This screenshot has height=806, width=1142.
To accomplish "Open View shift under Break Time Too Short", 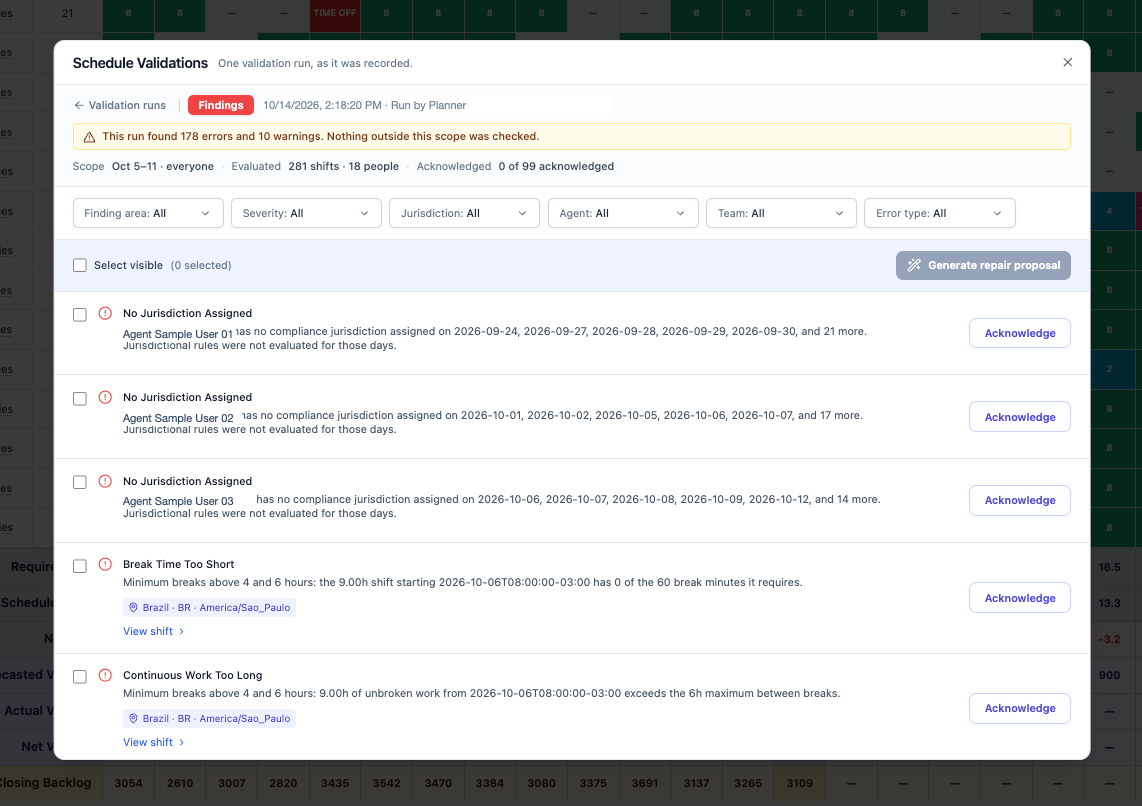I will click(x=153, y=631).
